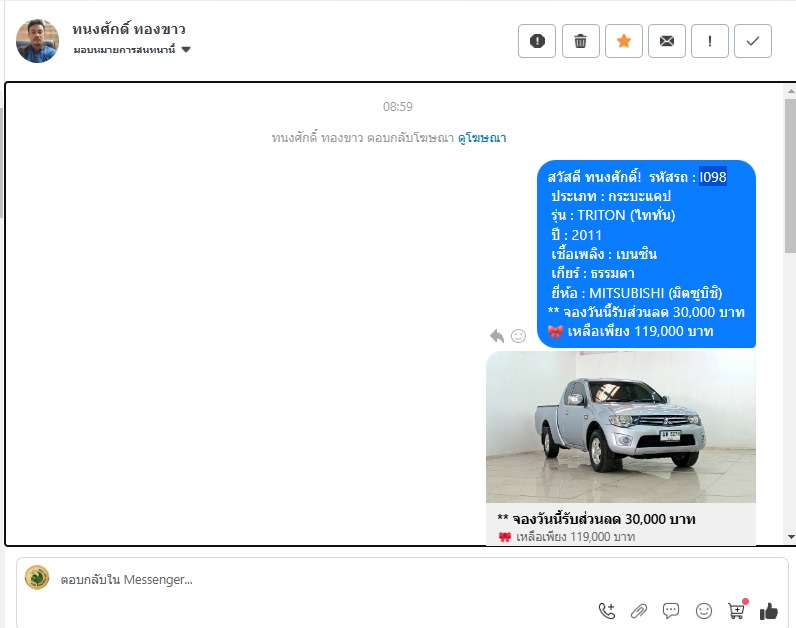This screenshot has width=796, height=628.
Task: Open the shopping cart order icon
Action: [737, 610]
